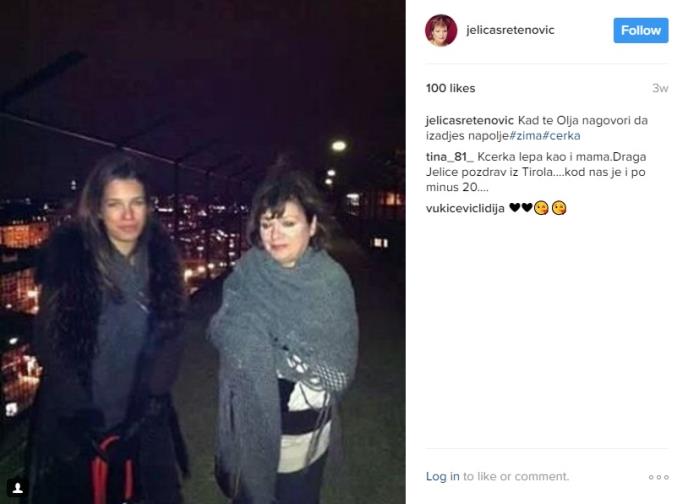
Task: Click the tina_81_ comment text about Tirola
Action: (x=536, y=172)
